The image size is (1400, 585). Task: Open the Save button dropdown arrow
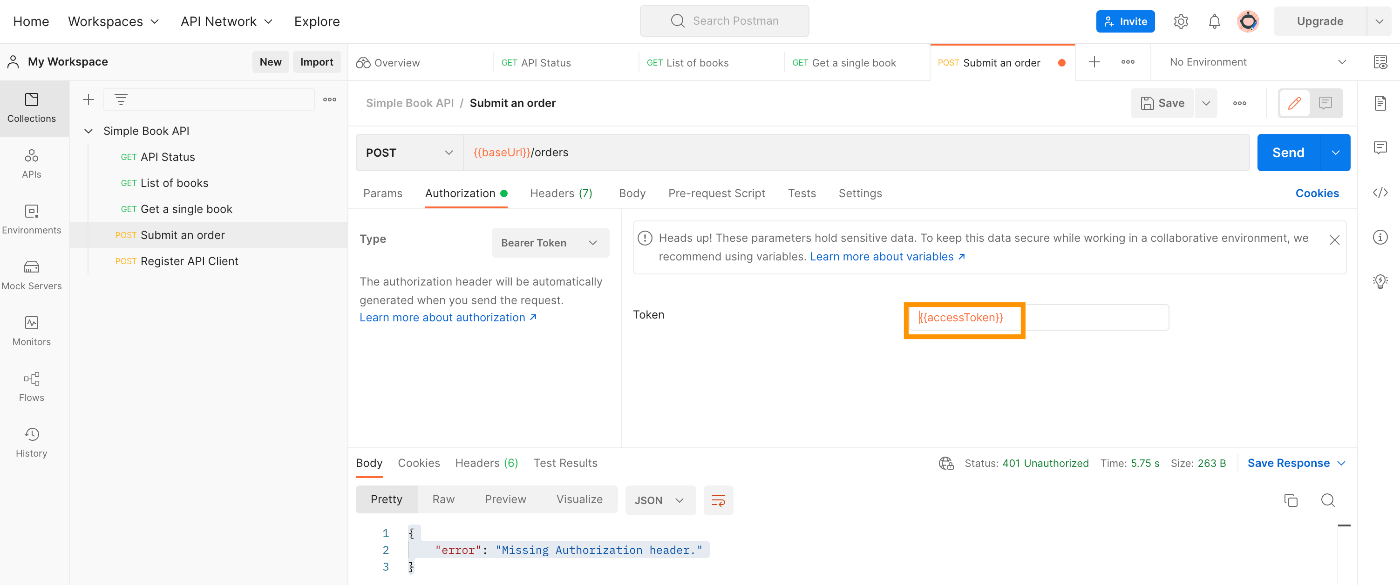1205,103
